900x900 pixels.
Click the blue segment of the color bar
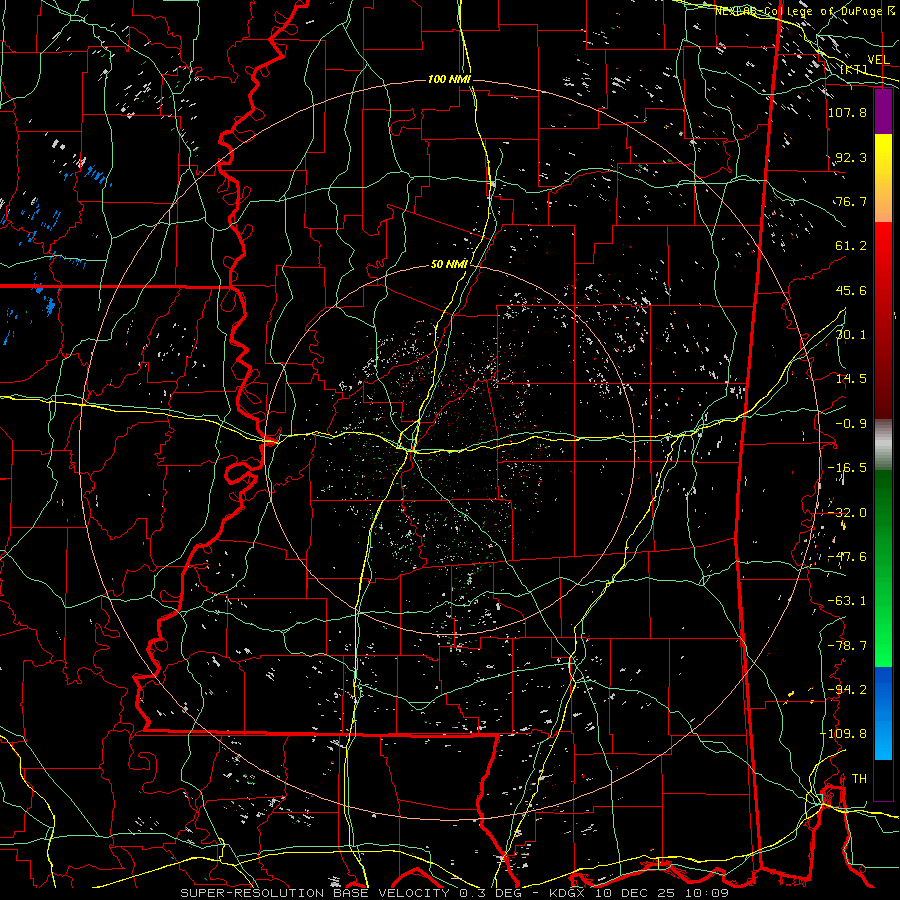(x=883, y=713)
